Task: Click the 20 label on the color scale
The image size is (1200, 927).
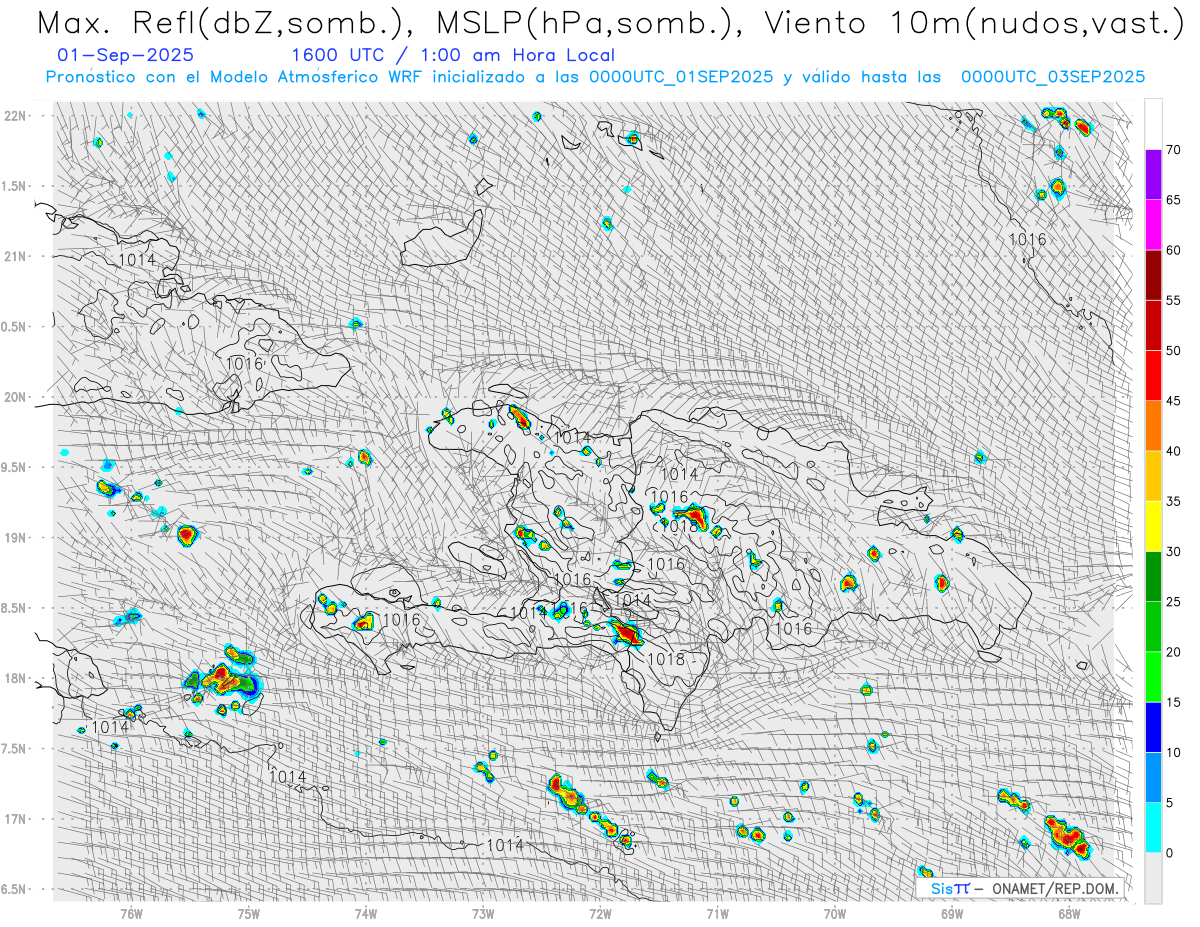Action: click(x=1173, y=652)
